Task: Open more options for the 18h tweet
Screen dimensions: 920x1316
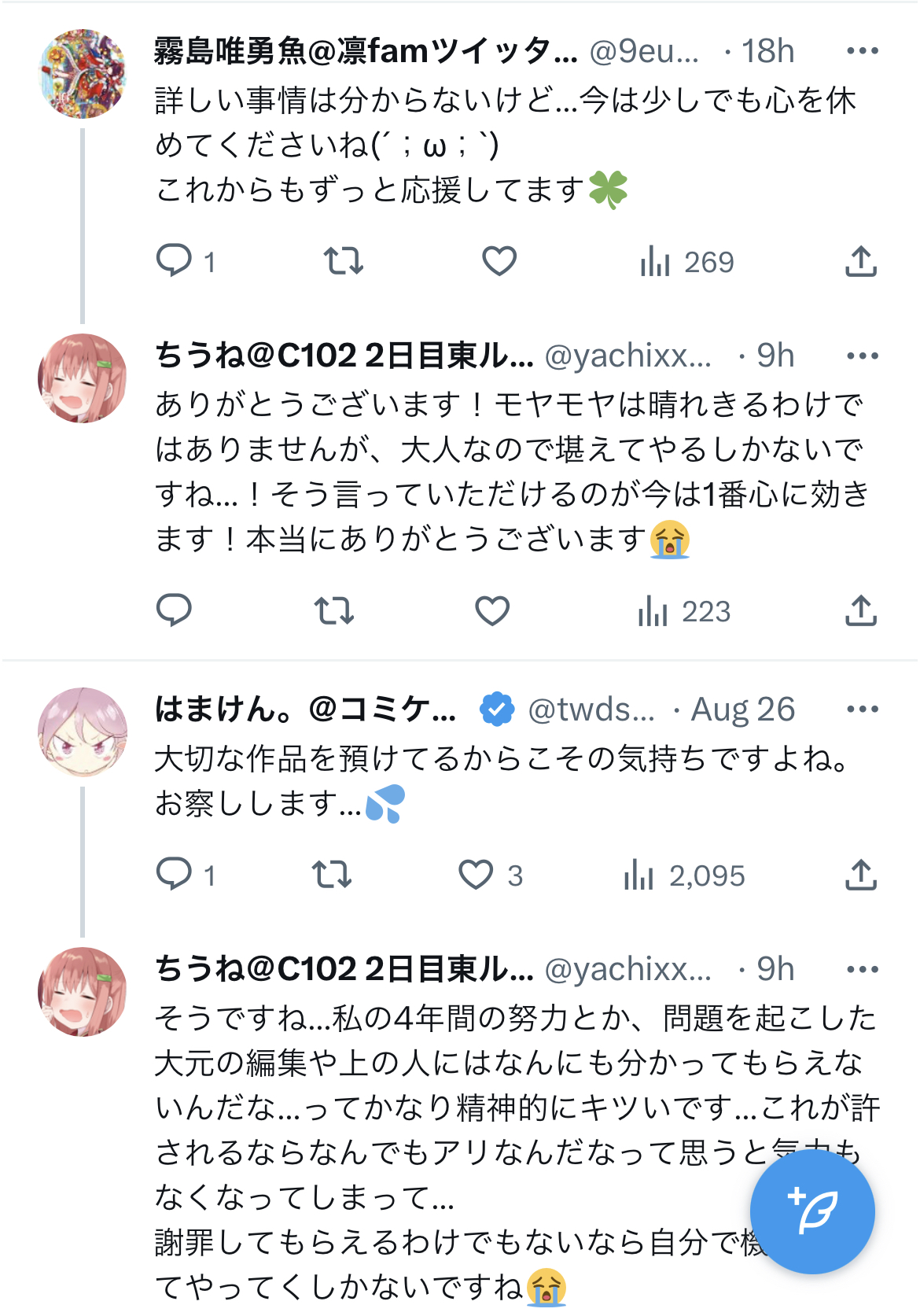Action: pos(863,51)
